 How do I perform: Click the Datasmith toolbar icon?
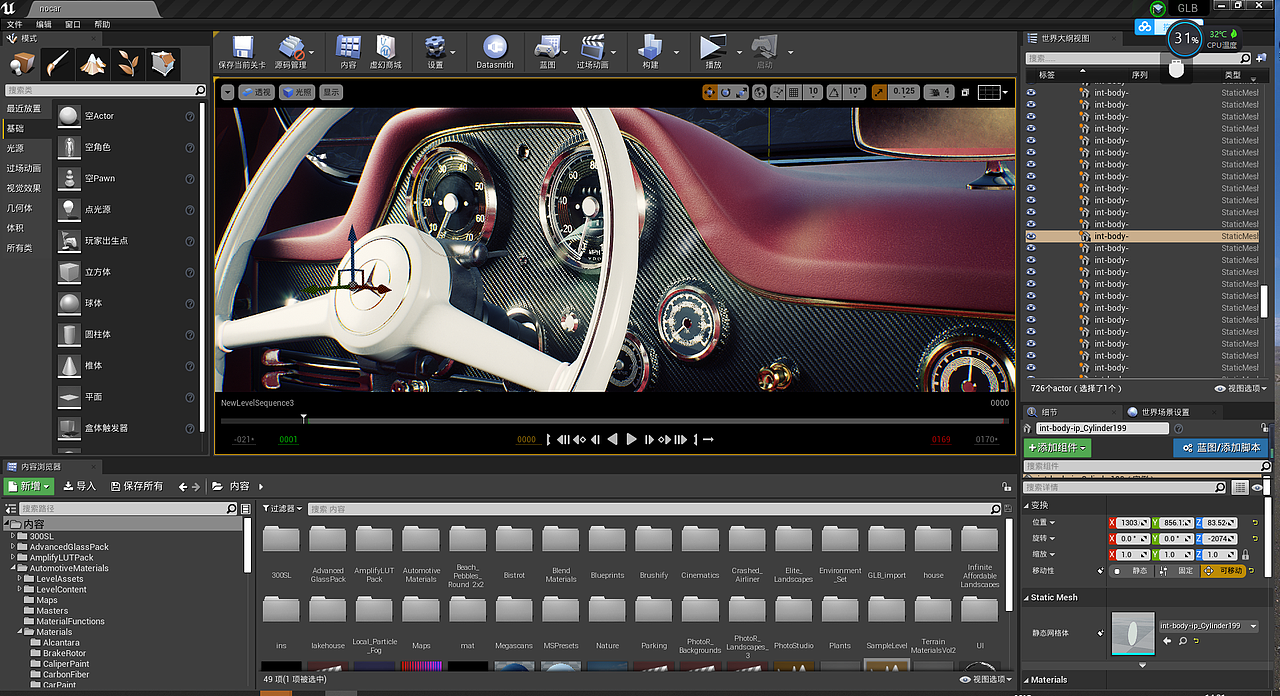pyautogui.click(x=494, y=47)
